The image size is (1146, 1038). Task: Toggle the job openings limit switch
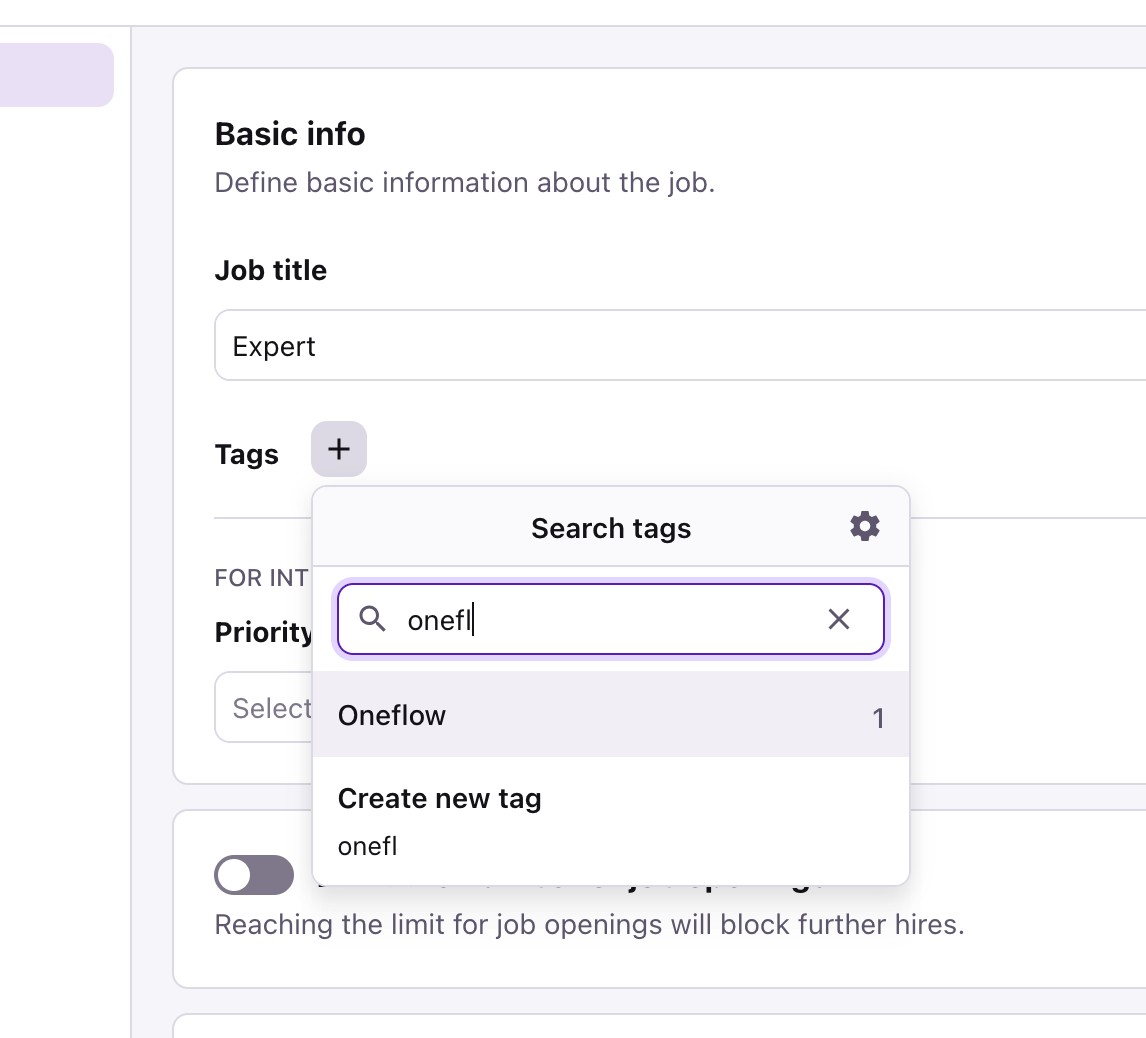[254, 875]
